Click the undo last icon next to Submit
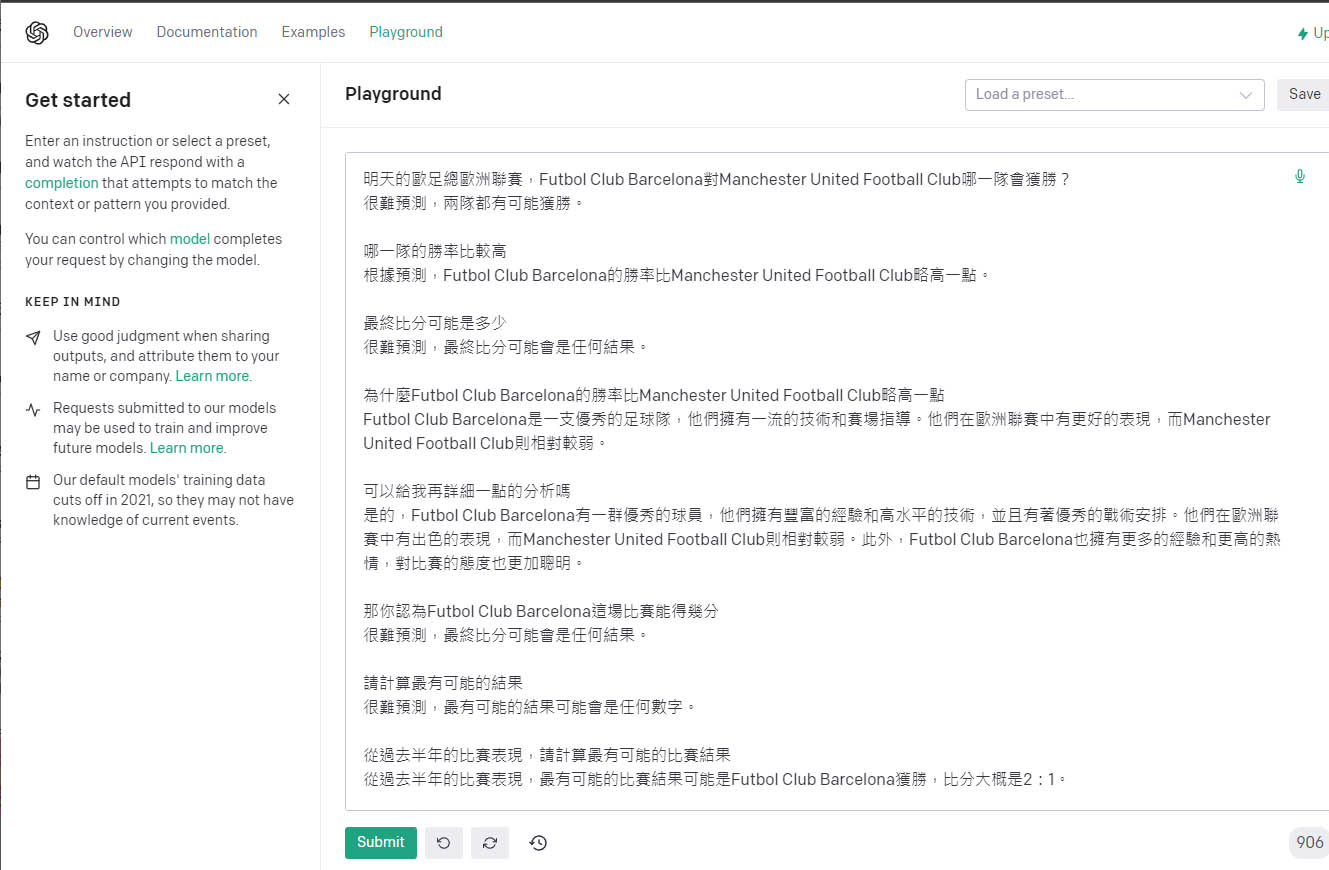1329x870 pixels. click(x=443, y=843)
